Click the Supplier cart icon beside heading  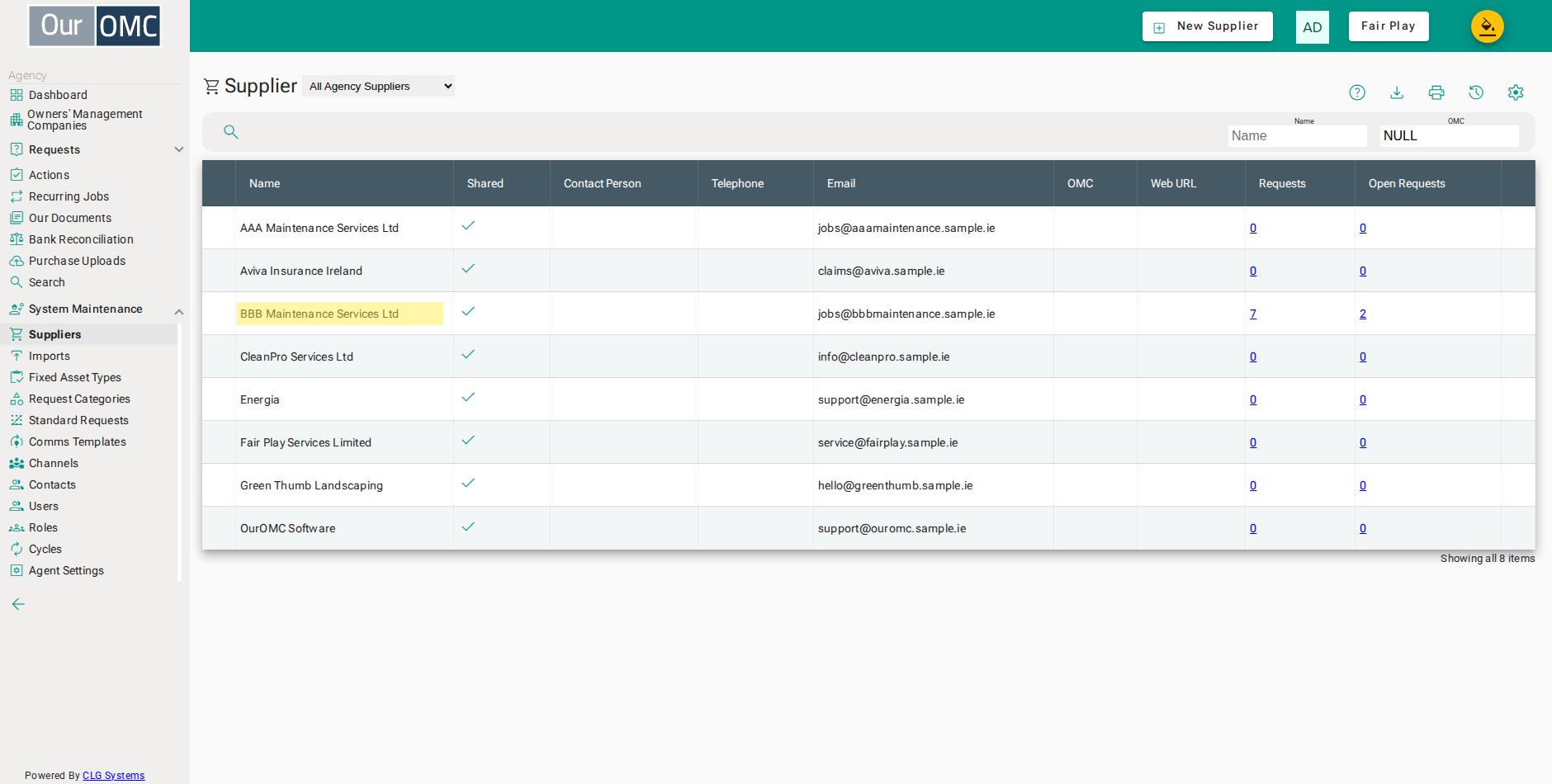point(212,86)
